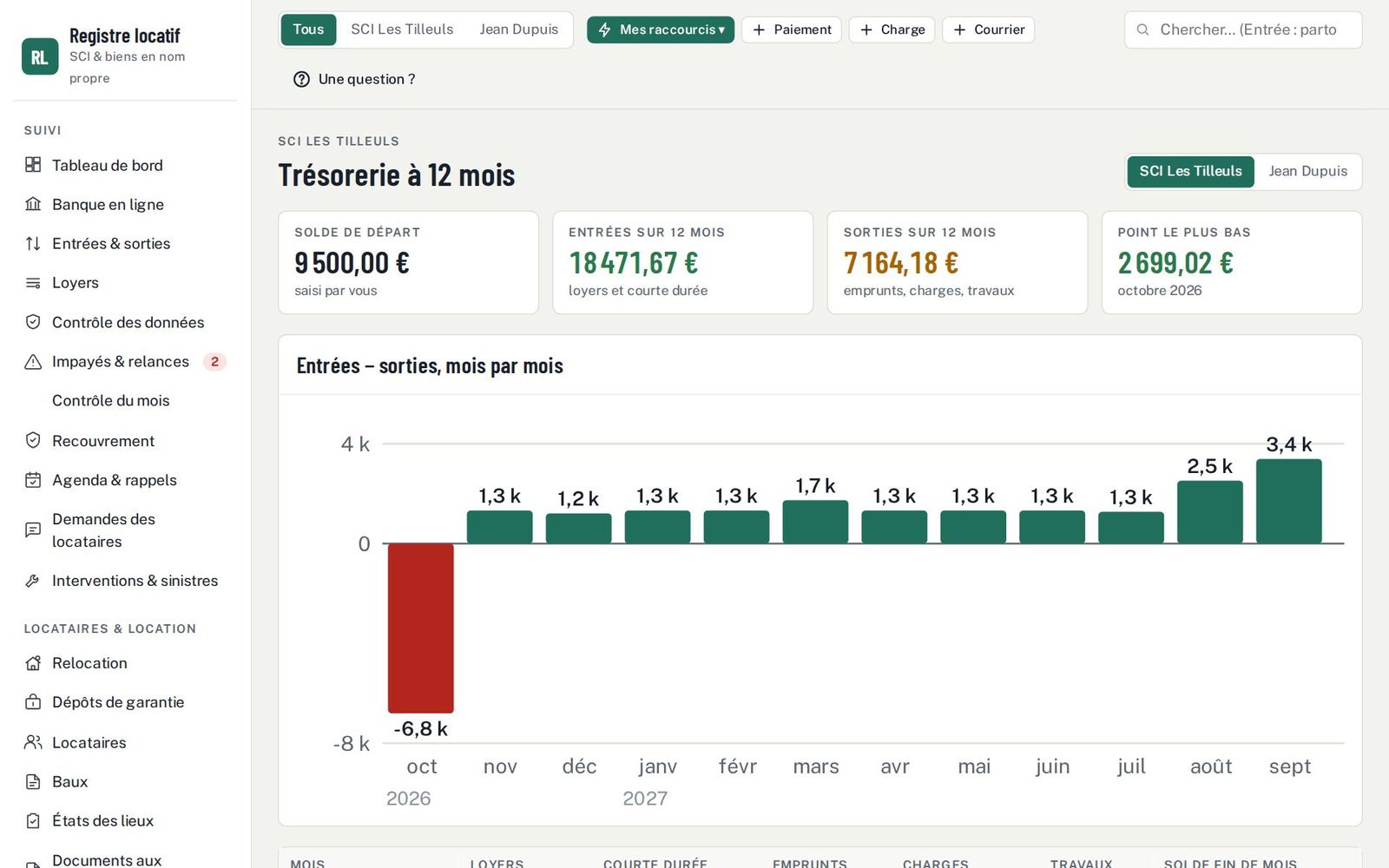Screen dimensions: 1389x868
Task: Click the octobre 2026 caption
Action: [1160, 291]
